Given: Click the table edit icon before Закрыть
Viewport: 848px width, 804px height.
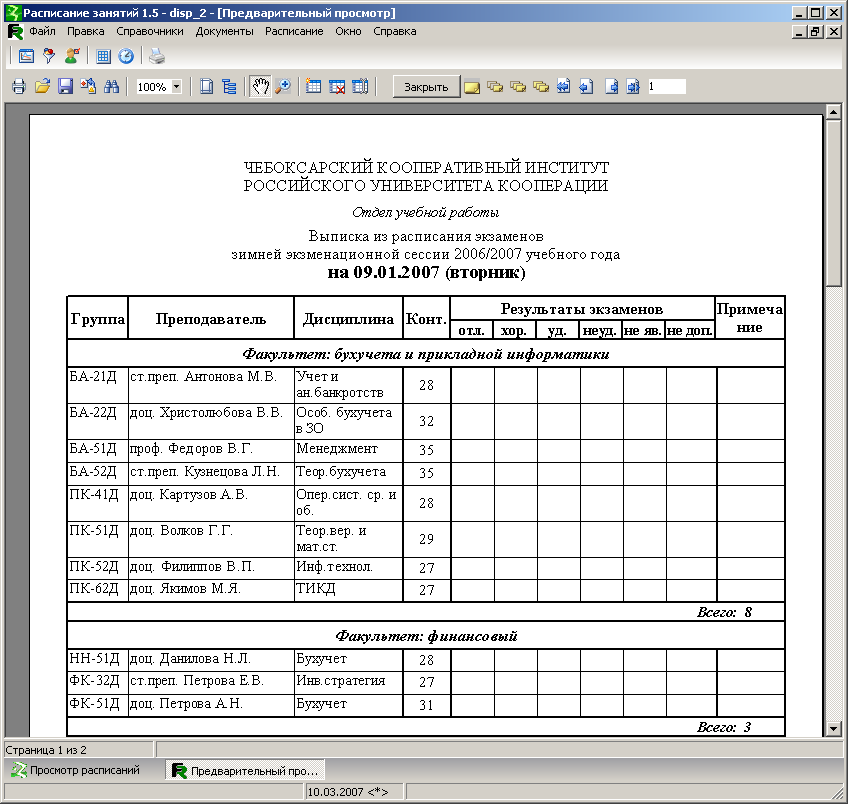Looking at the screenshot, I should (x=360, y=87).
